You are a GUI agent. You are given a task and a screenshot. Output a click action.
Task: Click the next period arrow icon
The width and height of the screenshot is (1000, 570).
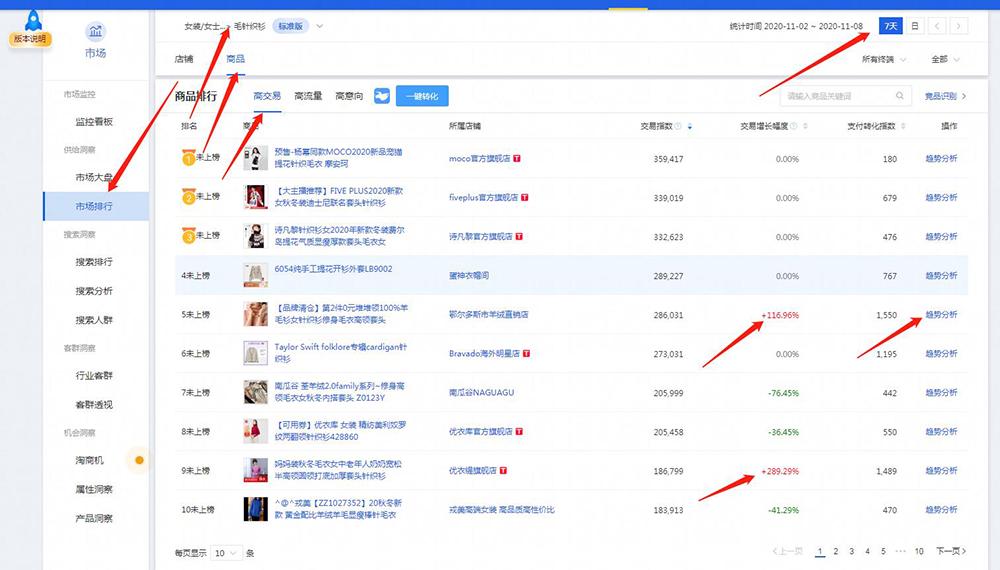tap(959, 26)
